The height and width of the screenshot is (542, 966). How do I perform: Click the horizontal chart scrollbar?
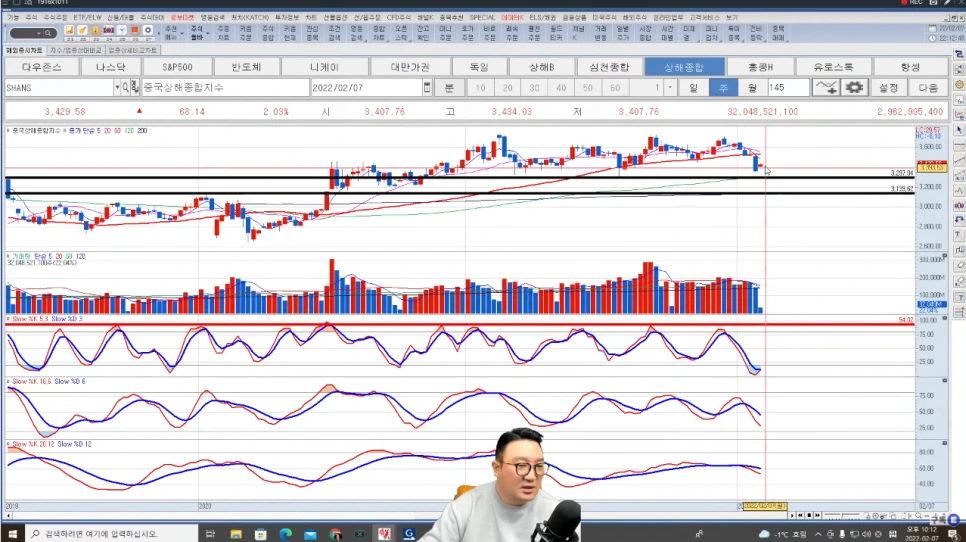coord(394,516)
